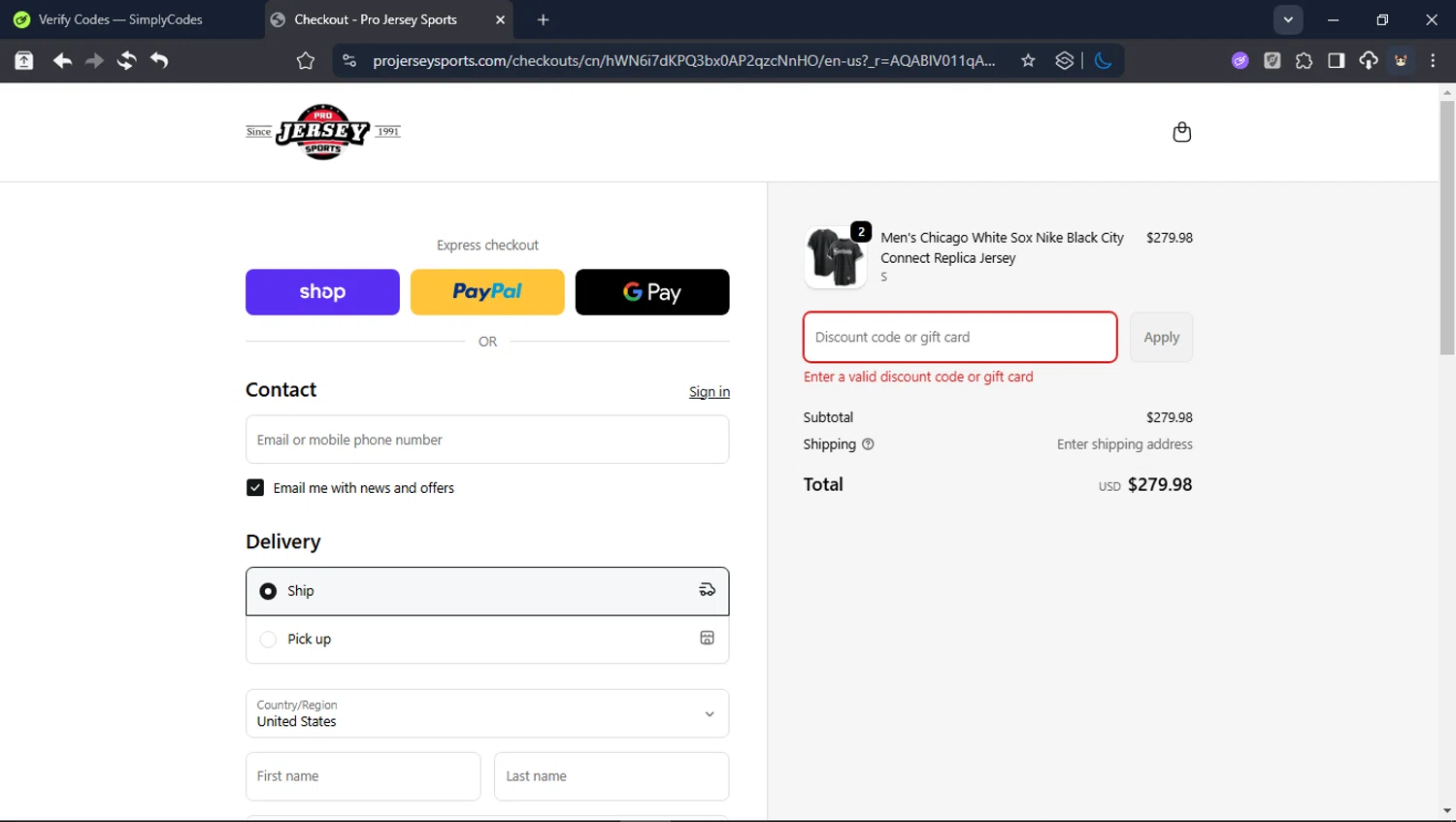Image resolution: width=1456 pixels, height=822 pixels.
Task: Open the extensions puzzle icon
Action: coord(1304,60)
